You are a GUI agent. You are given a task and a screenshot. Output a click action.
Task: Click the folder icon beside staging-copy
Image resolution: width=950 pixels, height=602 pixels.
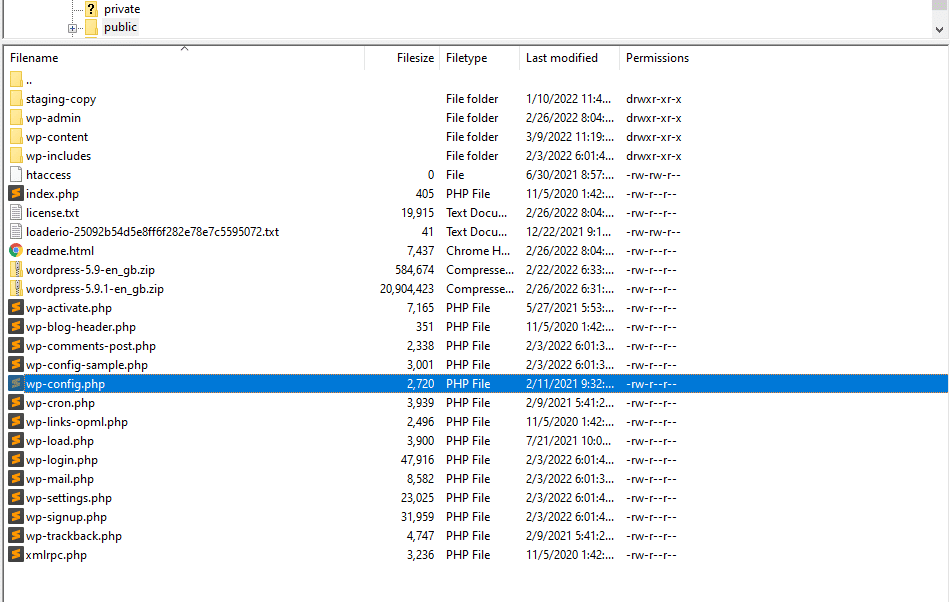(14, 98)
